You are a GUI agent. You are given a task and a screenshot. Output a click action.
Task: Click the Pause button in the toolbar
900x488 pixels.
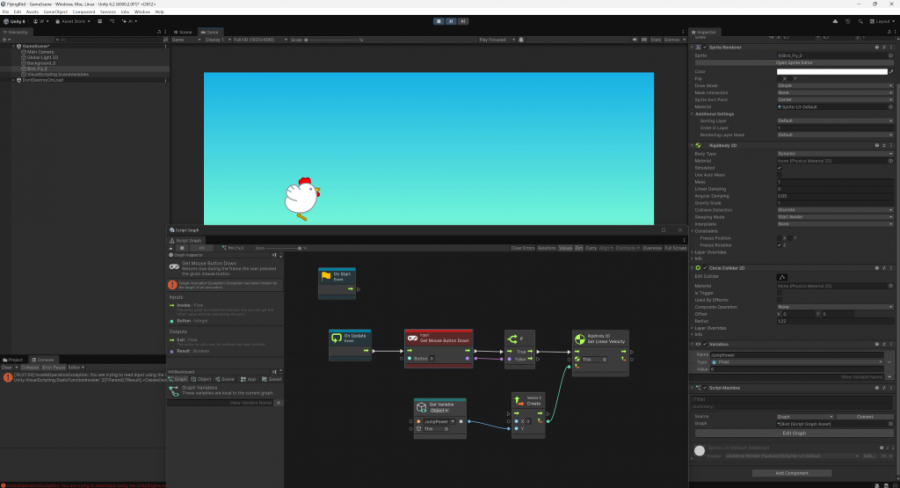click(450, 20)
